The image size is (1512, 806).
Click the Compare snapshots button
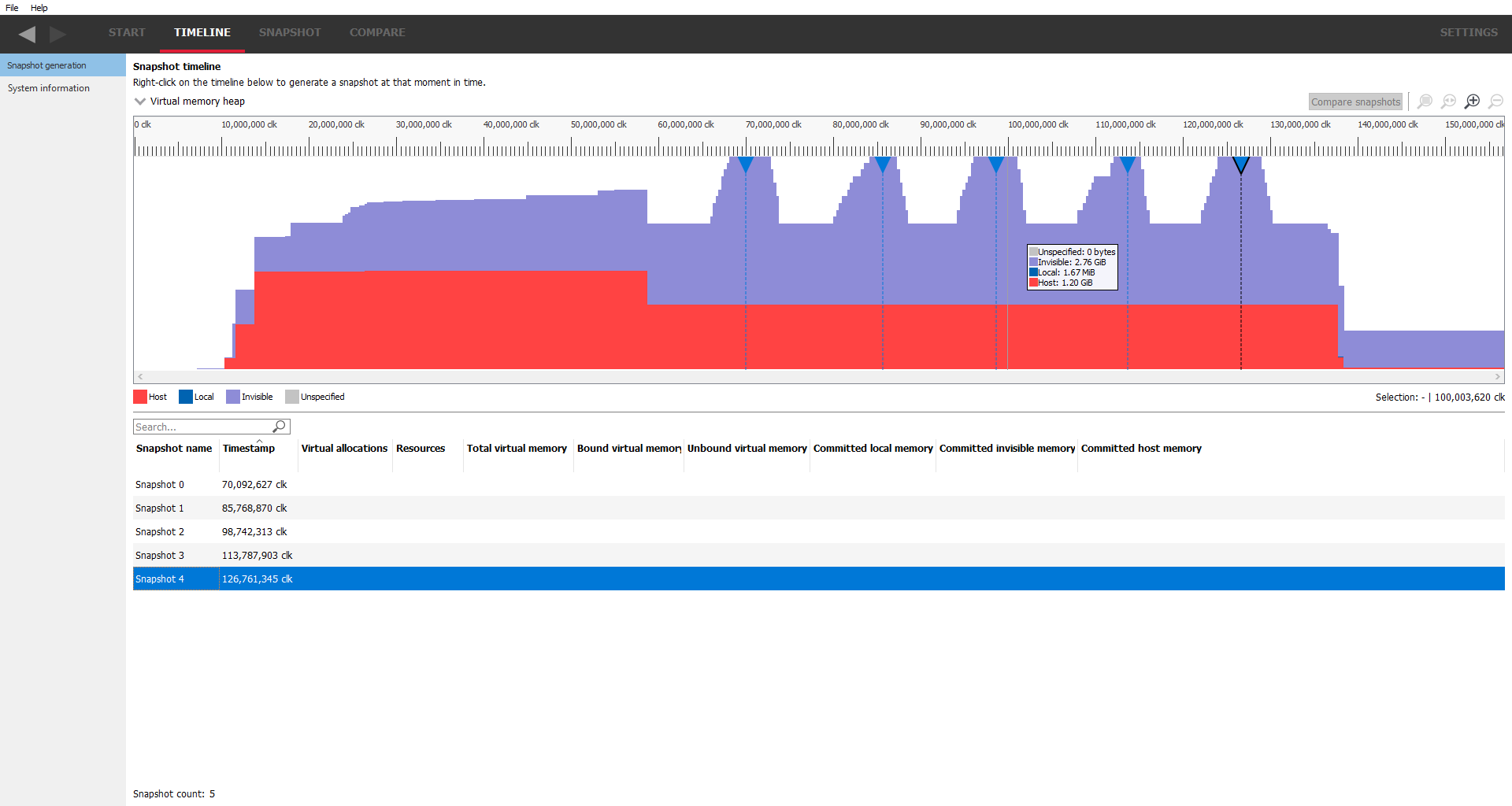point(1355,102)
